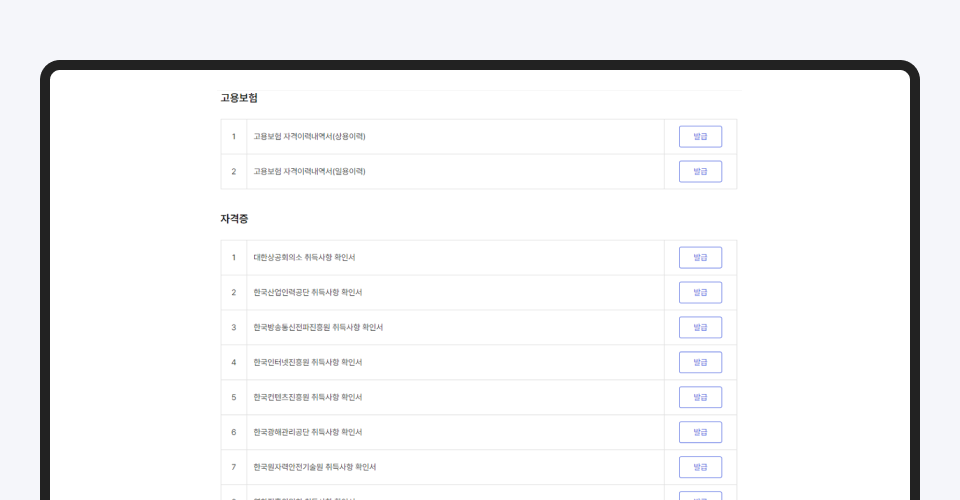Select the 한국콘텐츠진흥원 취득사항 확인서 text

click(x=307, y=398)
